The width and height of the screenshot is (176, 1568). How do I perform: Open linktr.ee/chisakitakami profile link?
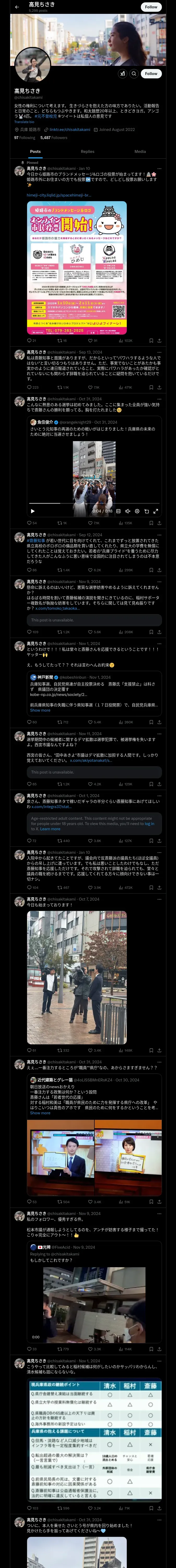point(70,130)
